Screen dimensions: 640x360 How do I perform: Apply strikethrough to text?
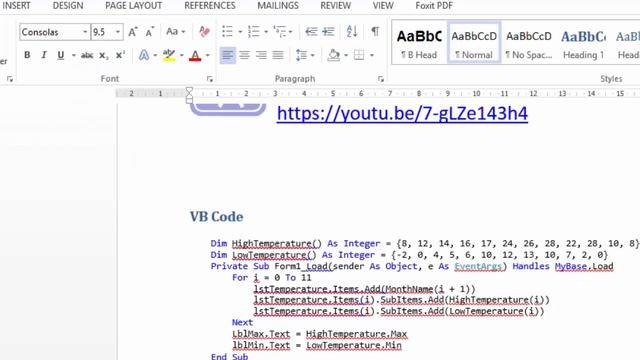[87, 55]
